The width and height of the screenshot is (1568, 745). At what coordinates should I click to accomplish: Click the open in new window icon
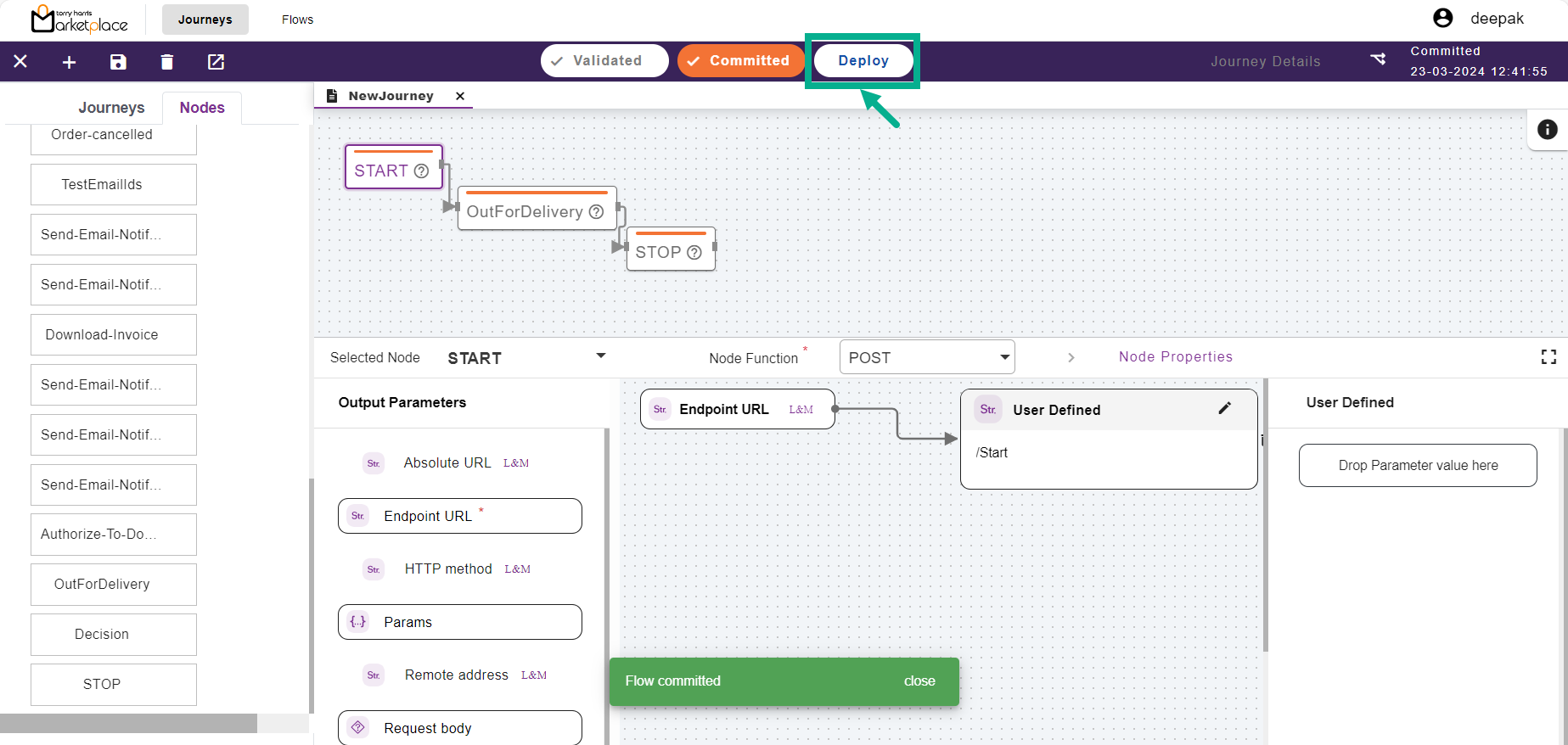(x=216, y=62)
